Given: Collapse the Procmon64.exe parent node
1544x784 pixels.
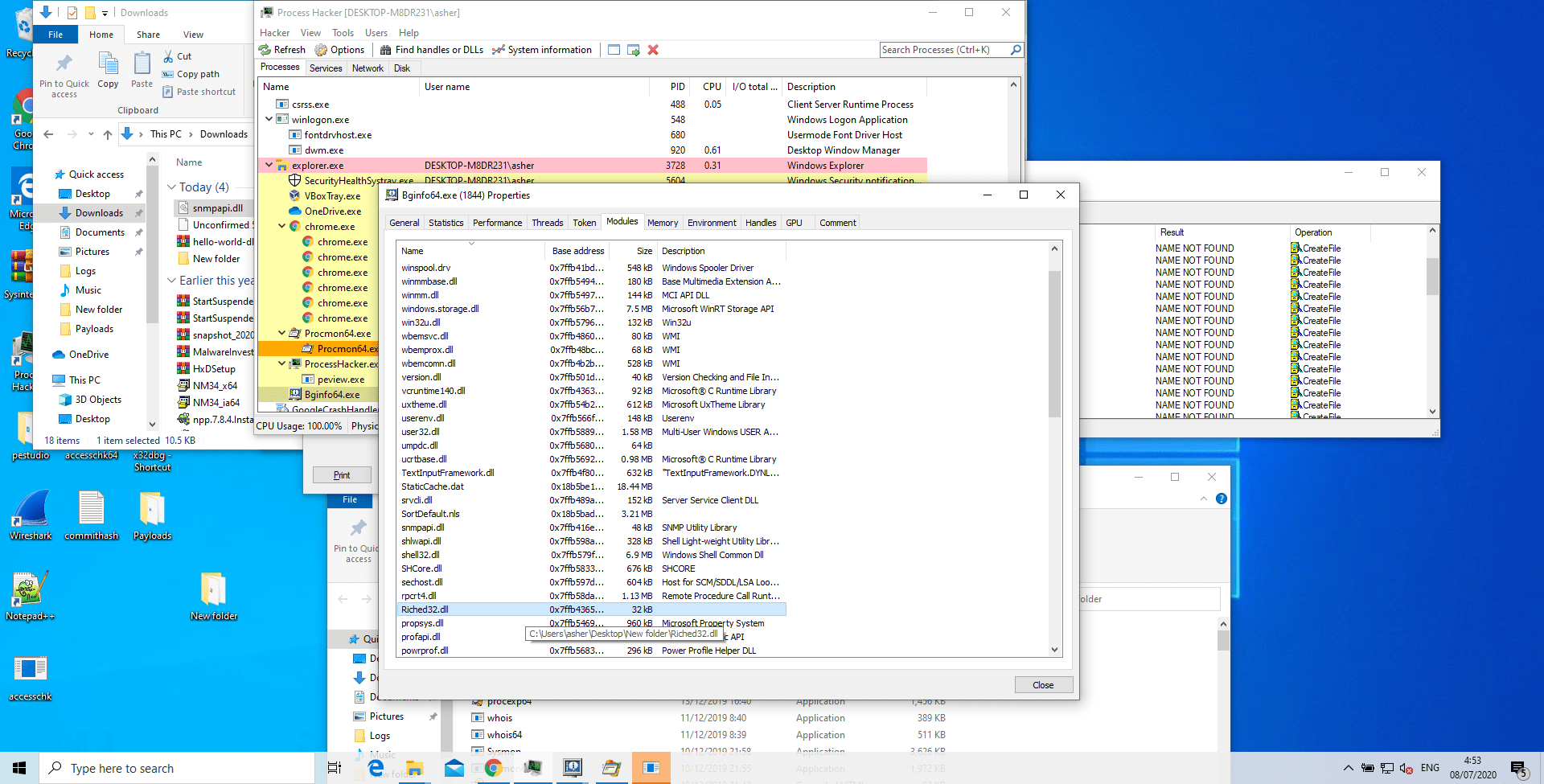Looking at the screenshot, I should coord(281,333).
